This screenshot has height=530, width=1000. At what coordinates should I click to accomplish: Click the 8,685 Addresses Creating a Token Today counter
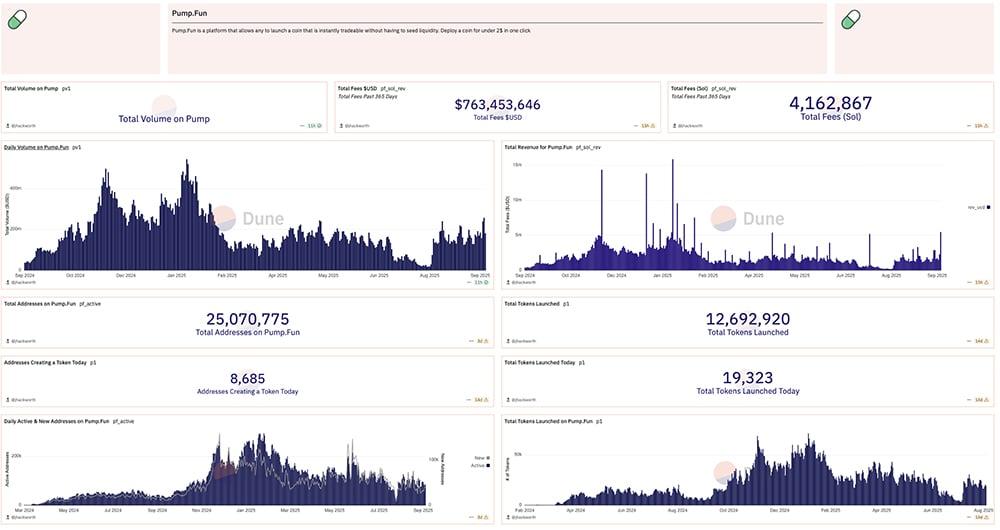point(247,378)
